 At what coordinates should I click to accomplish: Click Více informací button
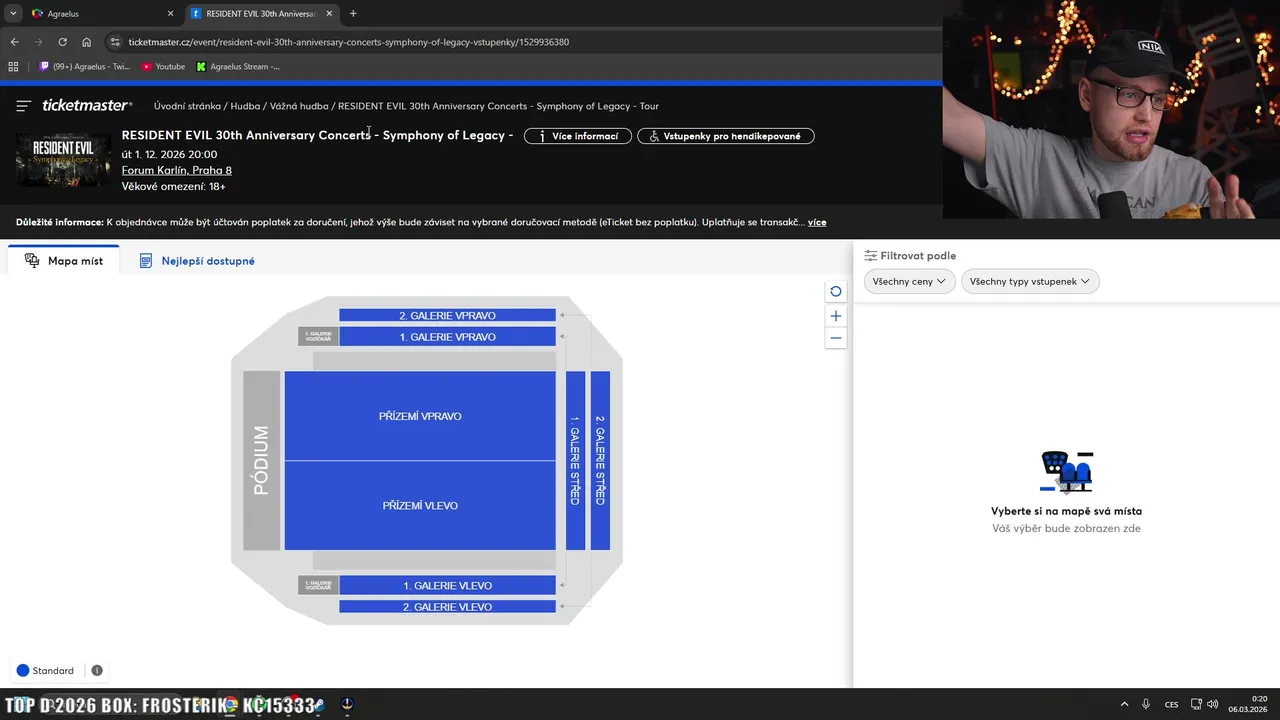578,136
